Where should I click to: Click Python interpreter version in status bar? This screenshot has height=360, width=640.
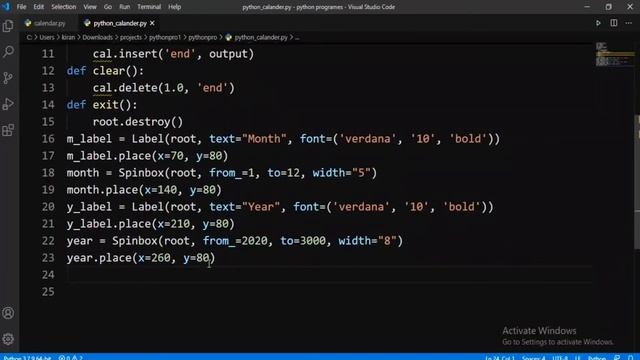pyautogui.click(x=27, y=358)
